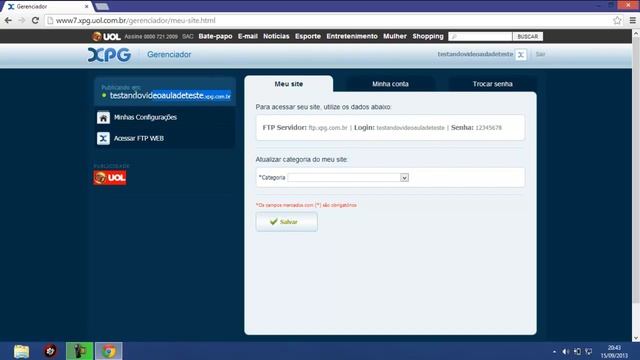Click the browser forward arrow
Screen dimensions: 640x360
22,20
